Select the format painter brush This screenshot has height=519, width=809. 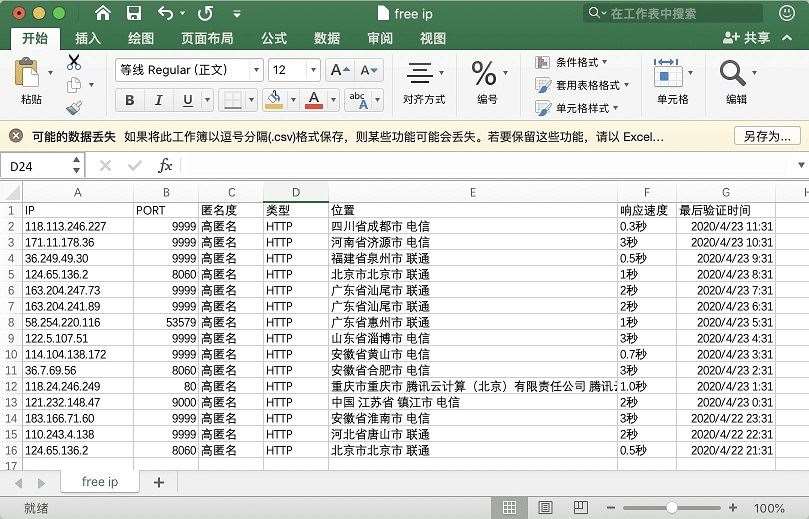click(x=74, y=107)
